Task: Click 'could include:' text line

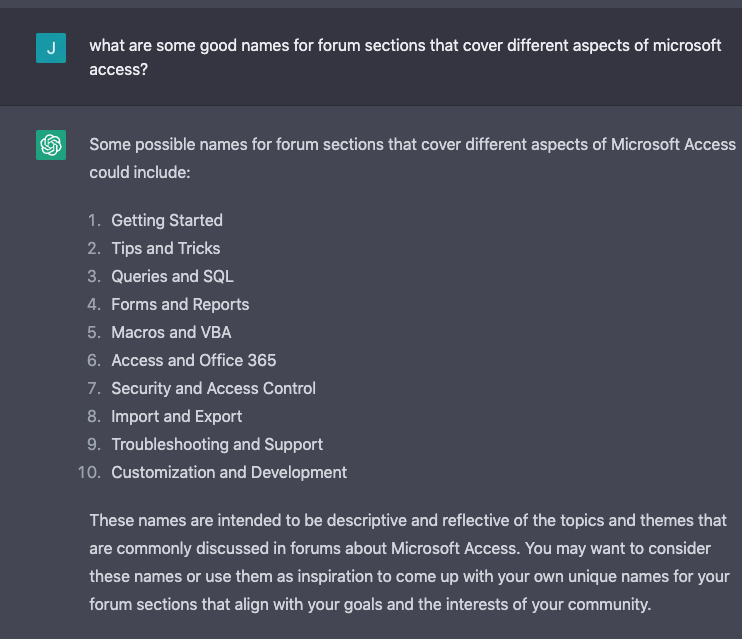Action: click(140, 172)
